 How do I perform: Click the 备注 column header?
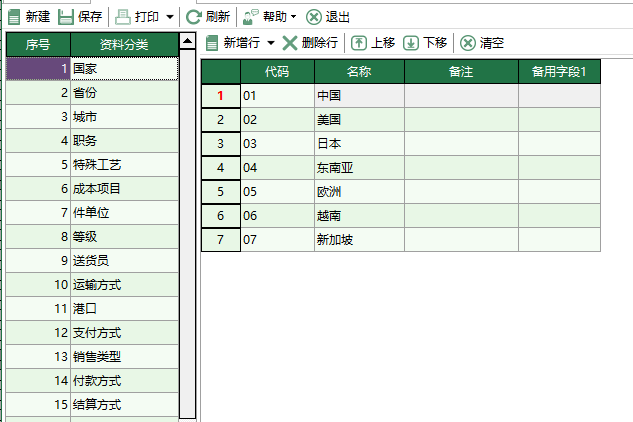click(x=461, y=72)
